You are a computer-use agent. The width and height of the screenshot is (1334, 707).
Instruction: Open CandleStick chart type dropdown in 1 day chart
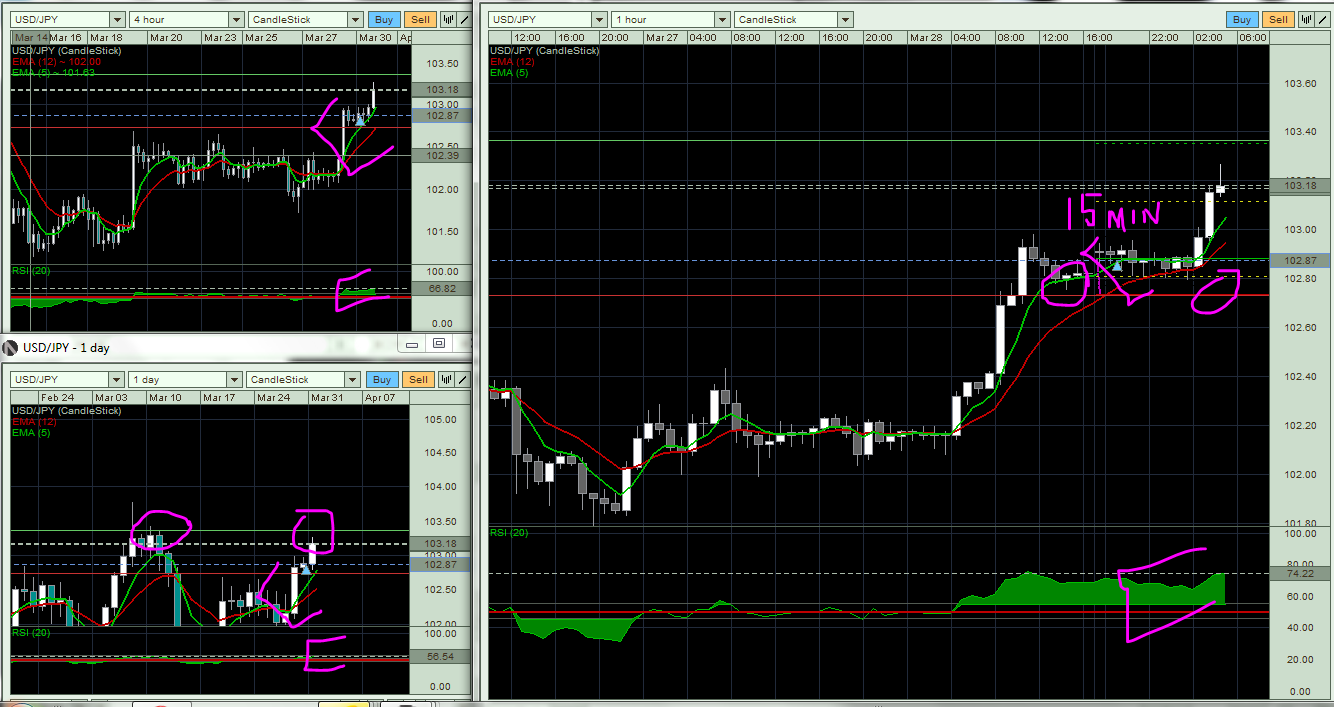pos(353,379)
